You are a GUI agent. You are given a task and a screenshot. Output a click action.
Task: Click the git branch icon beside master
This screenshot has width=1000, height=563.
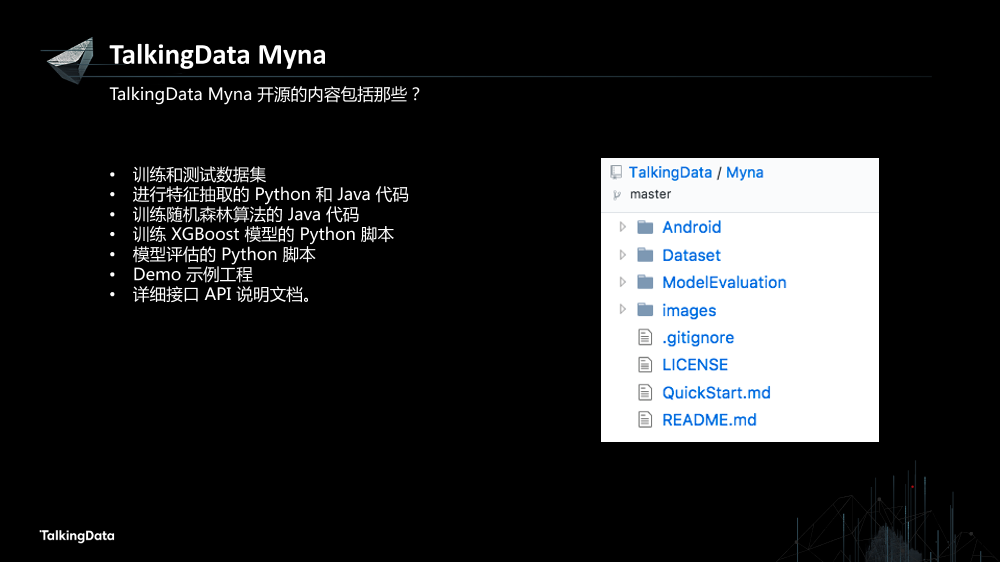616,194
